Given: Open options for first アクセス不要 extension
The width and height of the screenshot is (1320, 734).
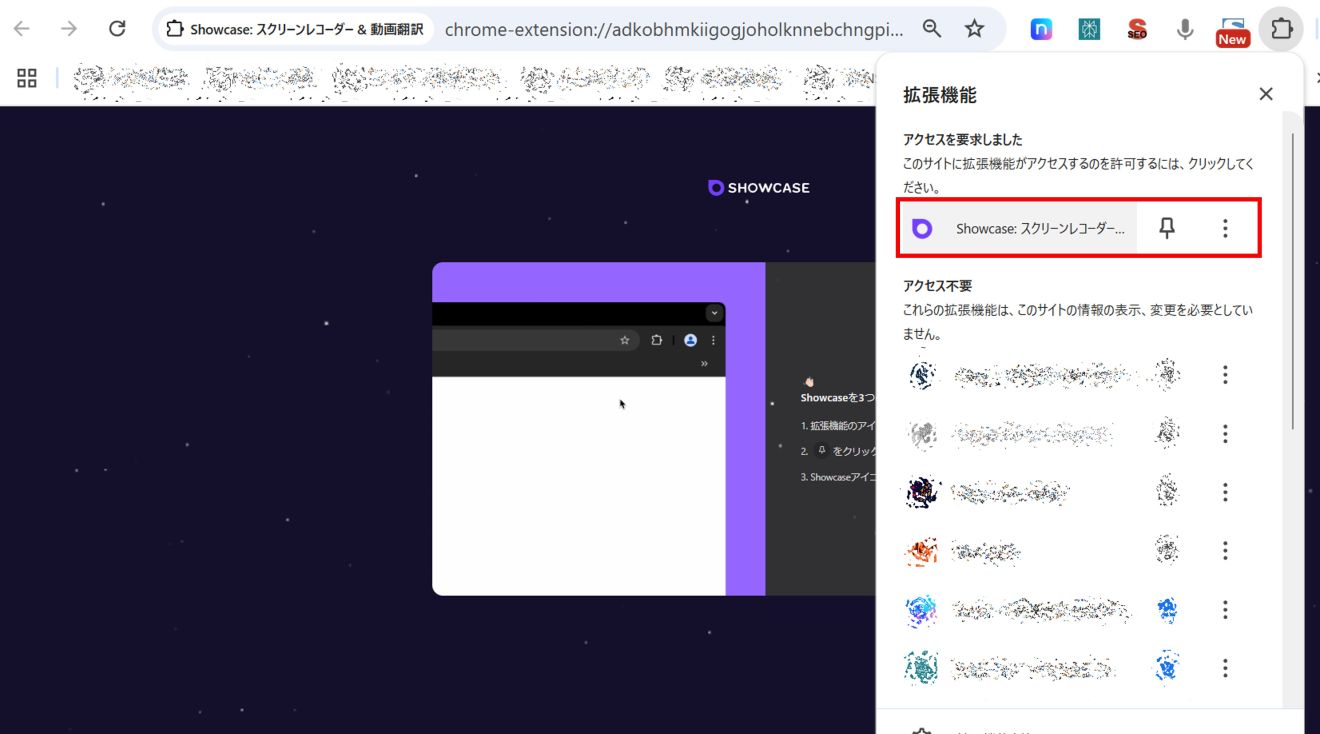Looking at the screenshot, I should pos(1225,375).
